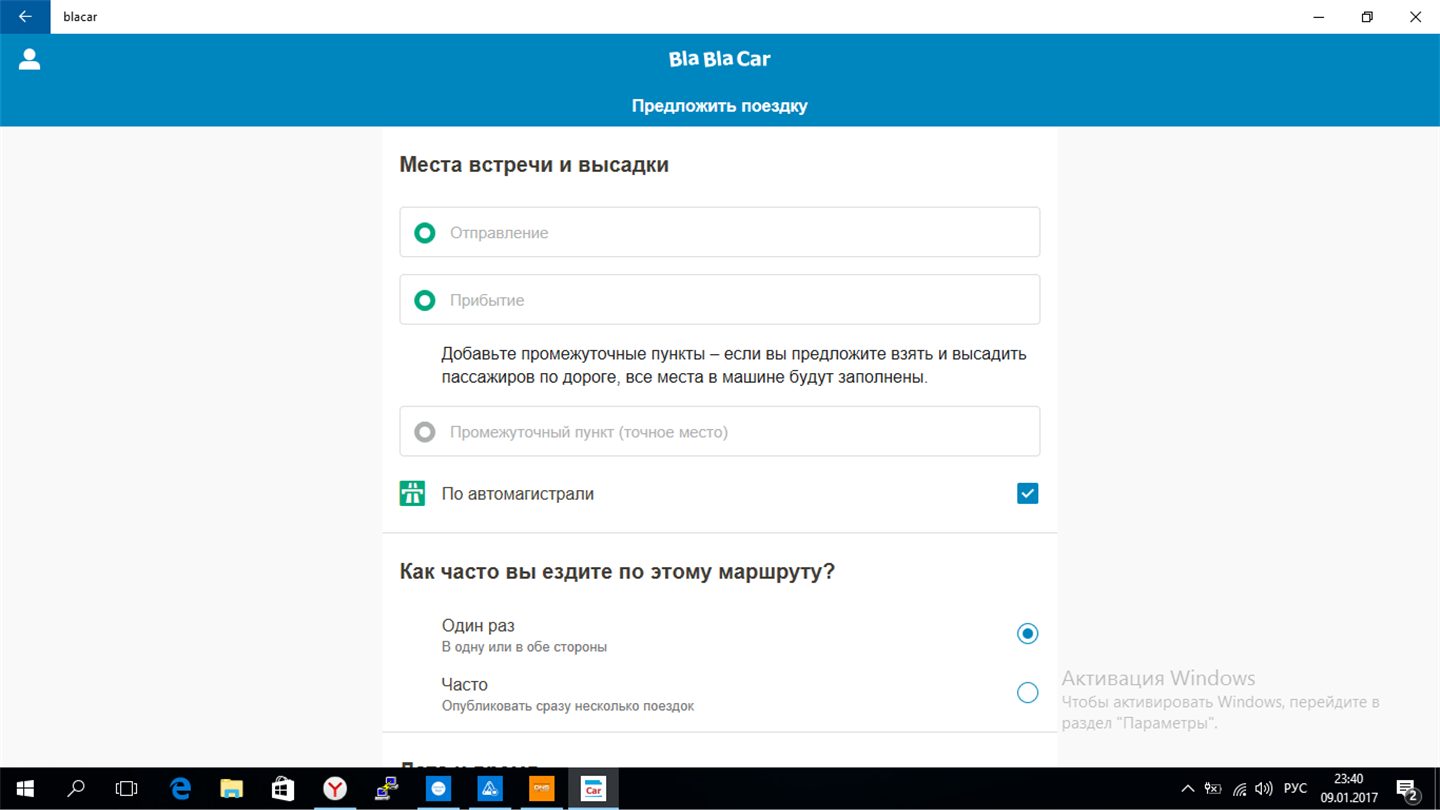
Task: Click the green marker in Прибытие field
Action: click(425, 300)
